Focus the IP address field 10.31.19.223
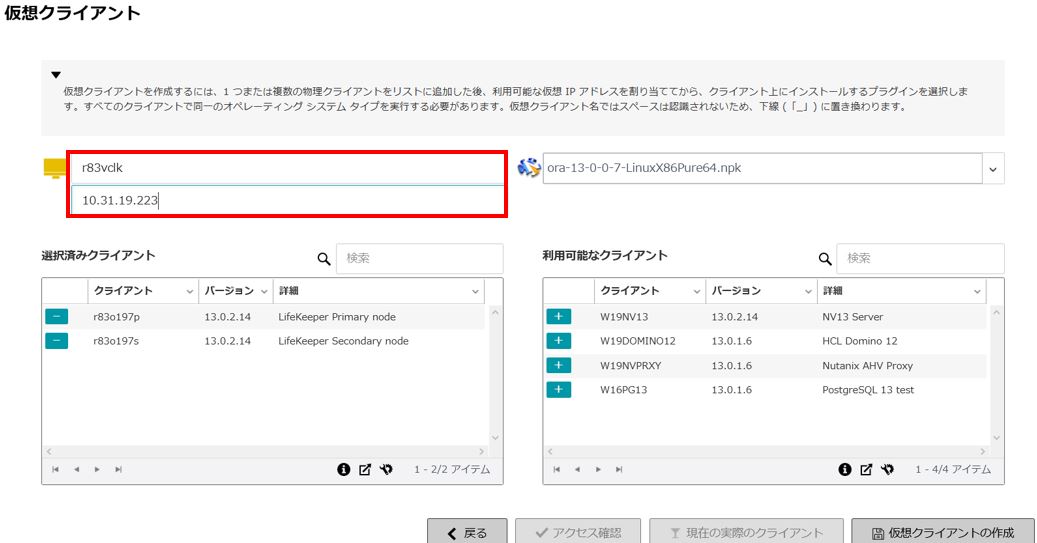1037x543 pixels. [x=287, y=200]
